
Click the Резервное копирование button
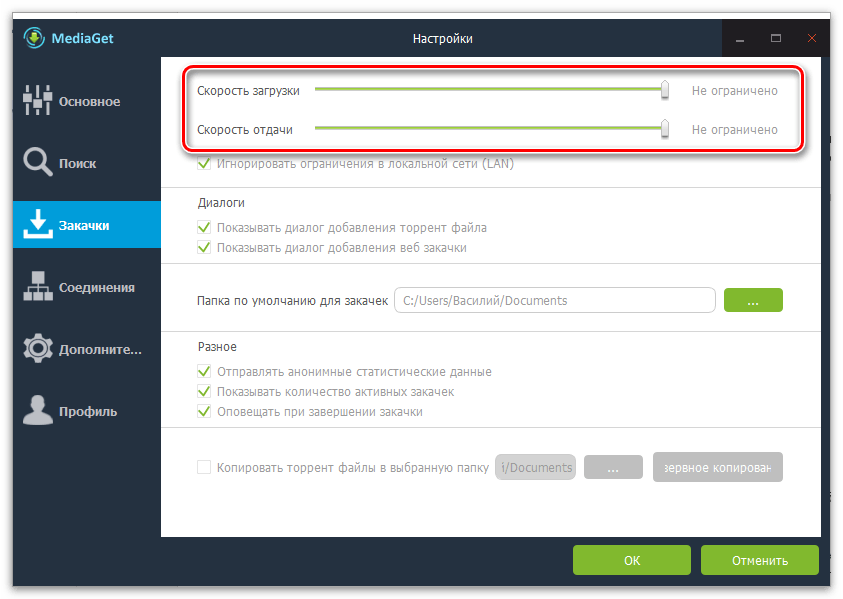(x=718, y=467)
